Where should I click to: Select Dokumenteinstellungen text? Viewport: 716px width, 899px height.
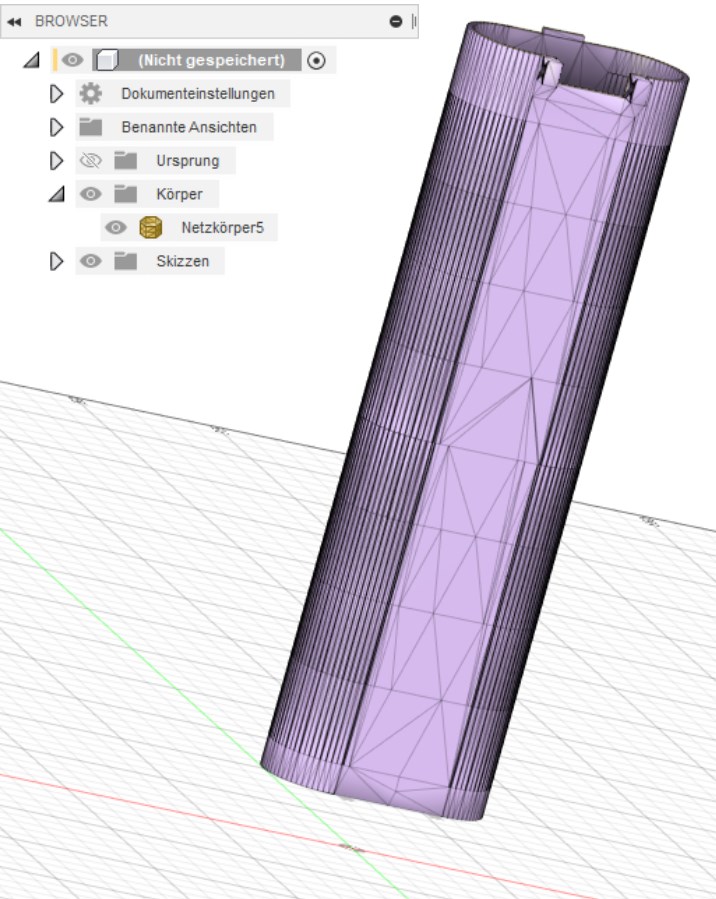tap(198, 93)
